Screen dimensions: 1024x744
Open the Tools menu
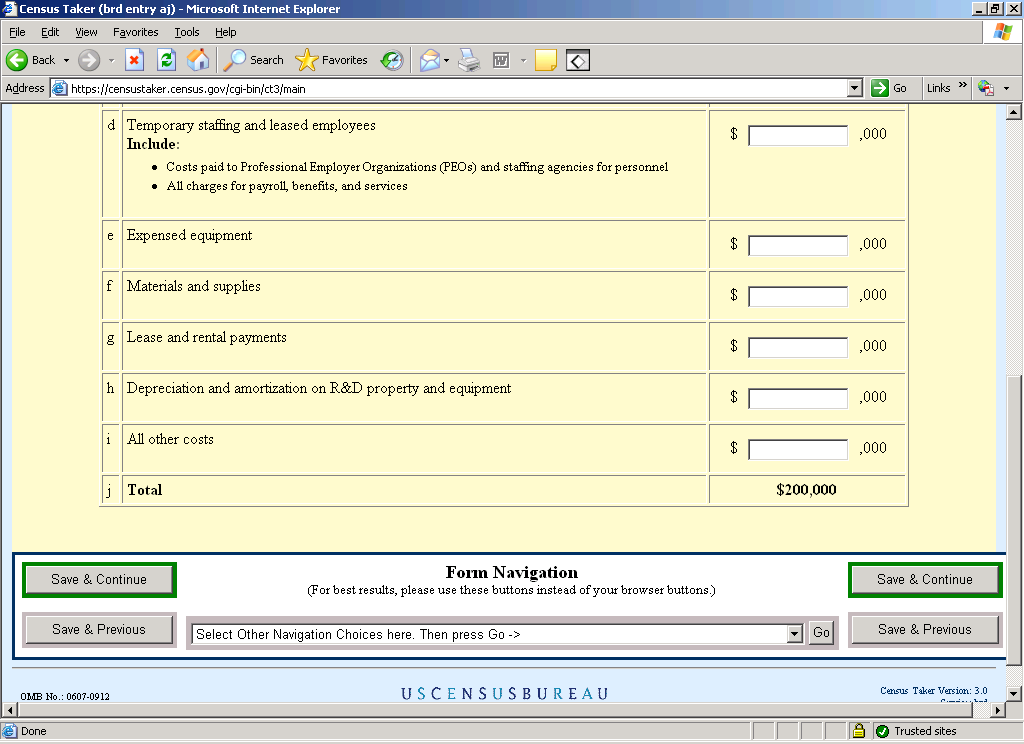click(x=187, y=32)
